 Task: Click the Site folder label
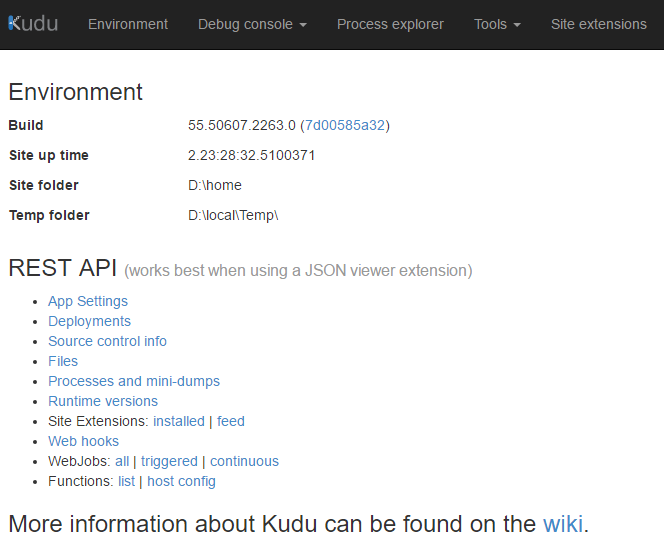pyautogui.click(x=44, y=185)
